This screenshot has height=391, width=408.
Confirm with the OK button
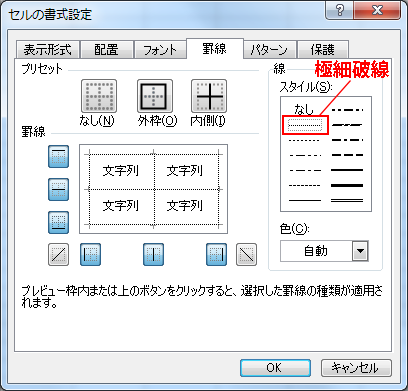coord(275,368)
